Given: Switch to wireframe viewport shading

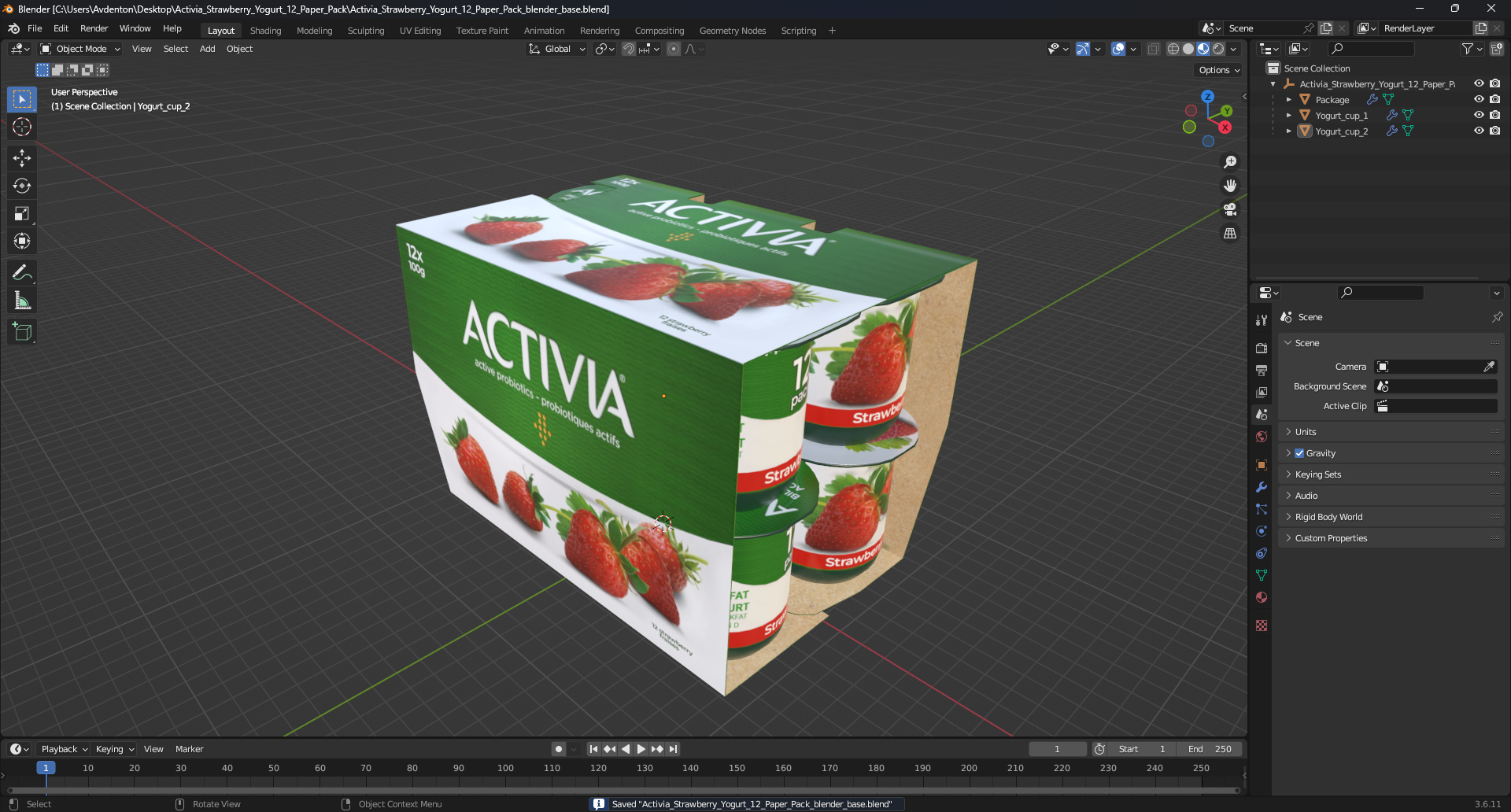Looking at the screenshot, I should tap(1173, 49).
